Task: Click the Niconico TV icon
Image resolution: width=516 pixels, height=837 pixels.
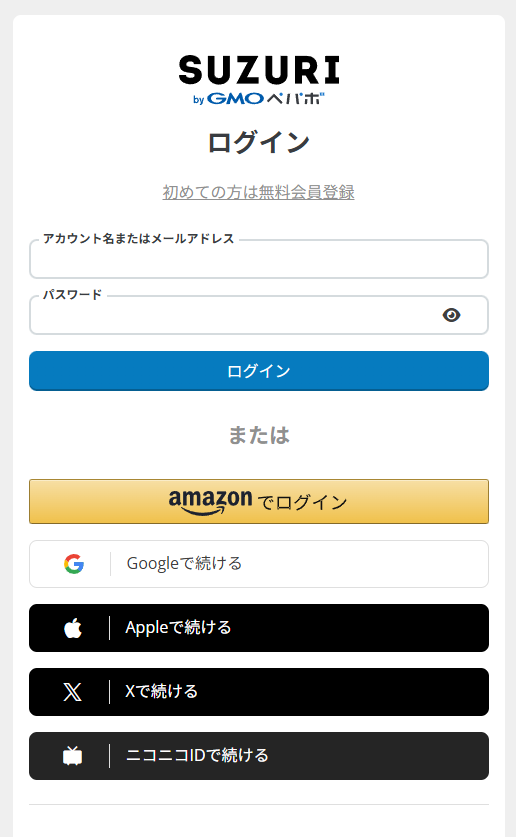Action: pos(73,755)
